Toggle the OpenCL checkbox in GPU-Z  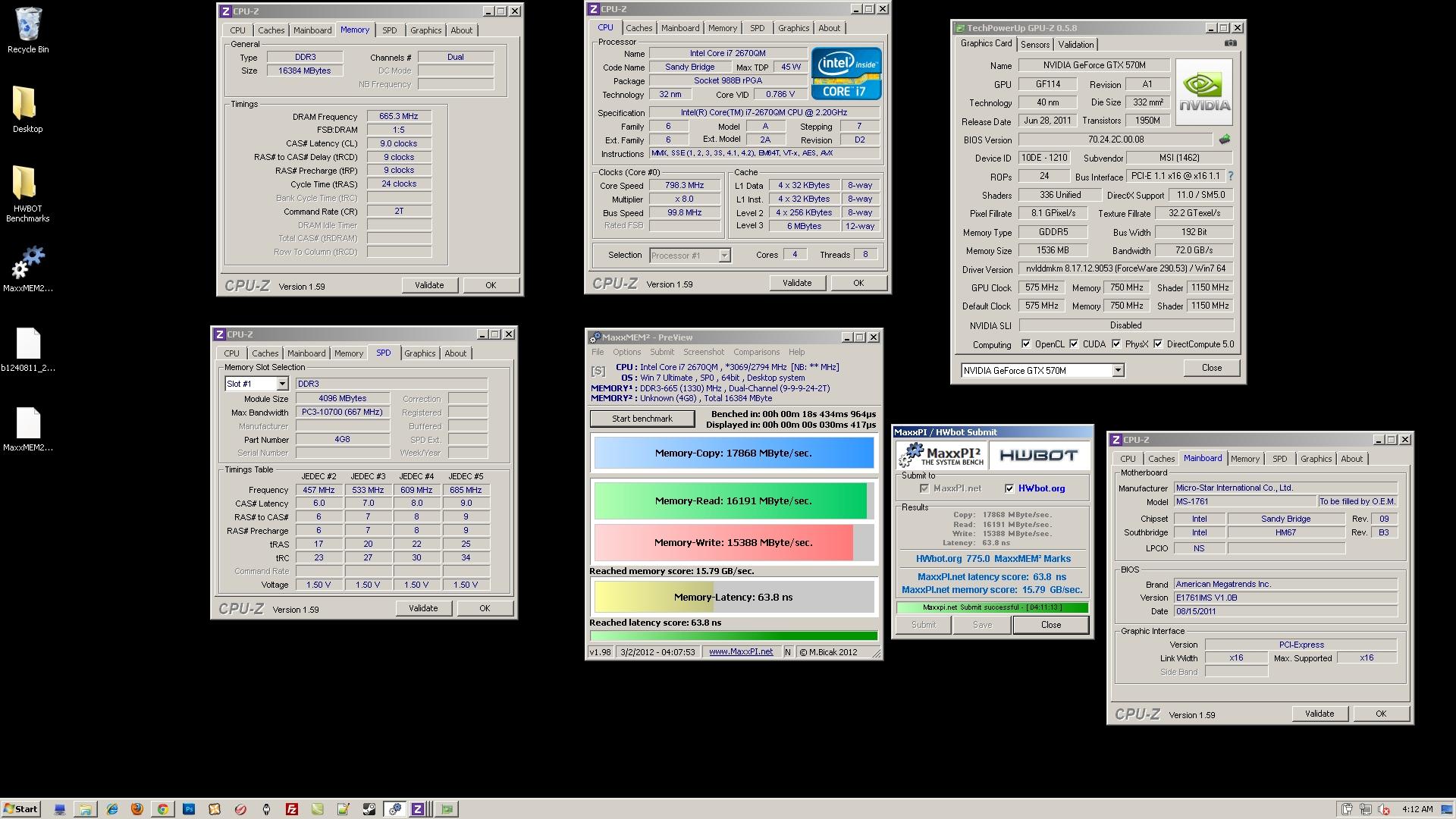click(x=1026, y=344)
